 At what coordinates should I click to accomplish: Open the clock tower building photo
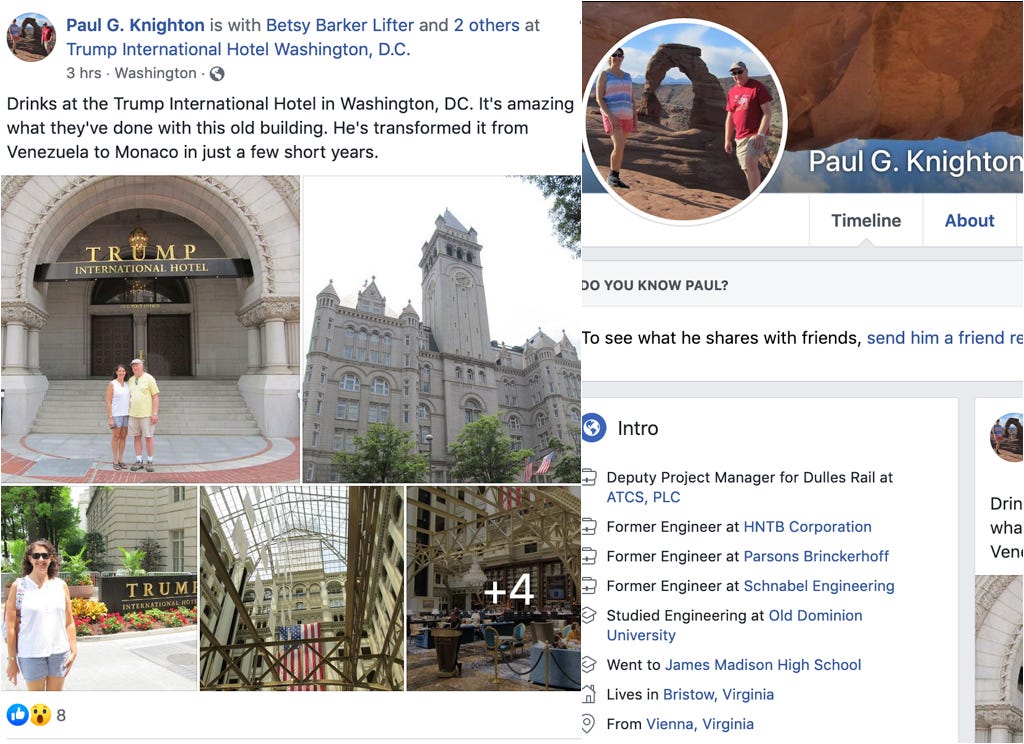pyautogui.click(x=441, y=329)
